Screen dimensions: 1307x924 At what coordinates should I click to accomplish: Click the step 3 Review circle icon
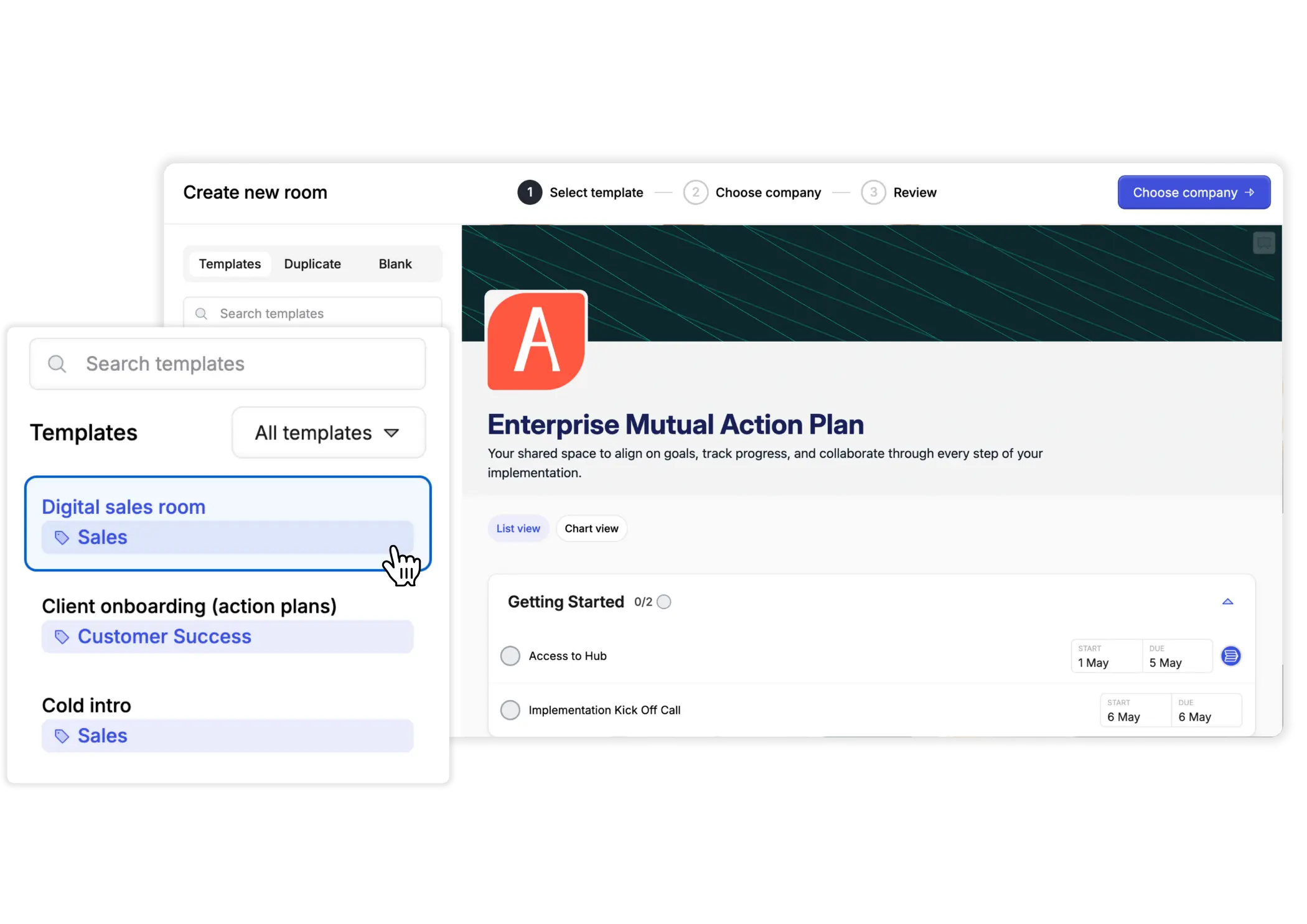click(873, 192)
